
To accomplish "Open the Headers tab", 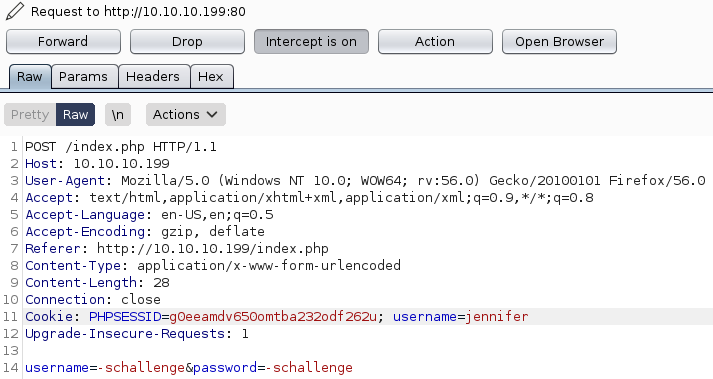I will pyautogui.click(x=154, y=76).
